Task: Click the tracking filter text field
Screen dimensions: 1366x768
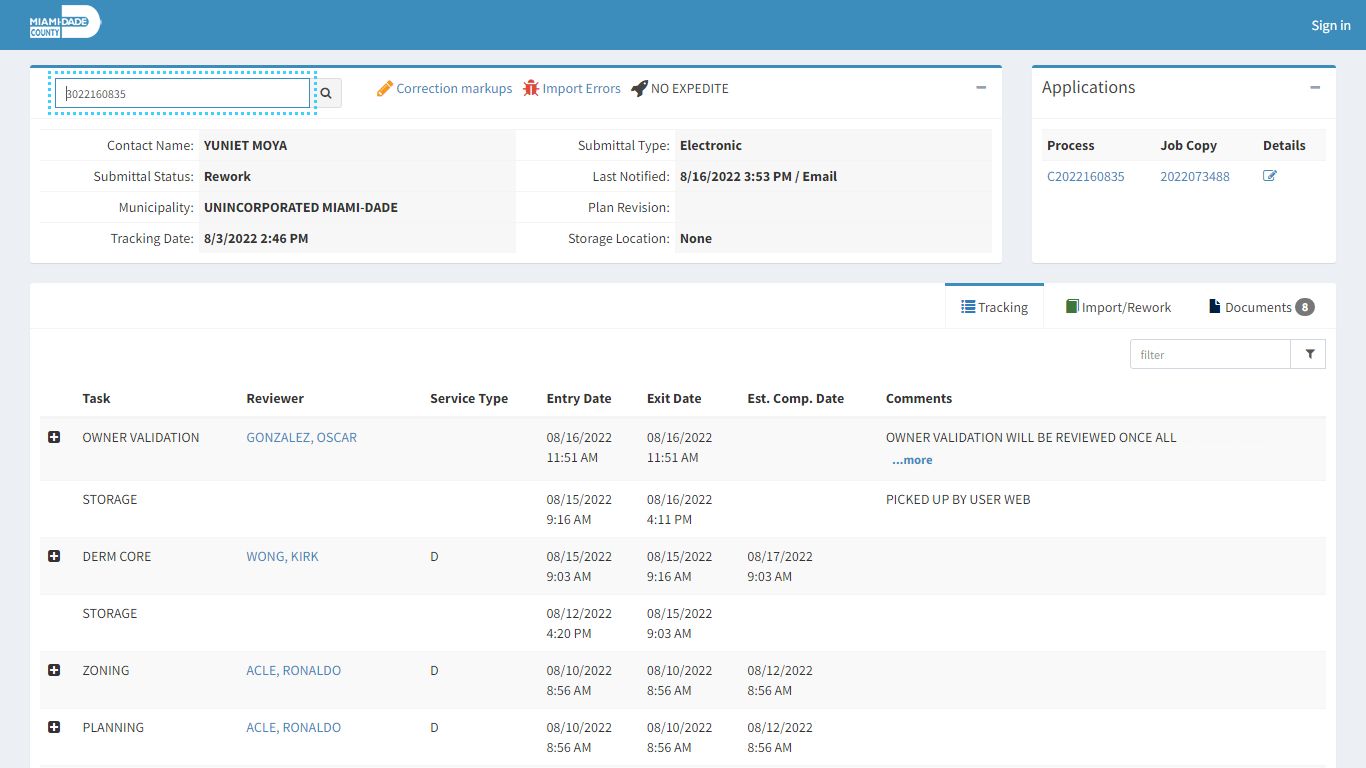Action: tap(1211, 354)
